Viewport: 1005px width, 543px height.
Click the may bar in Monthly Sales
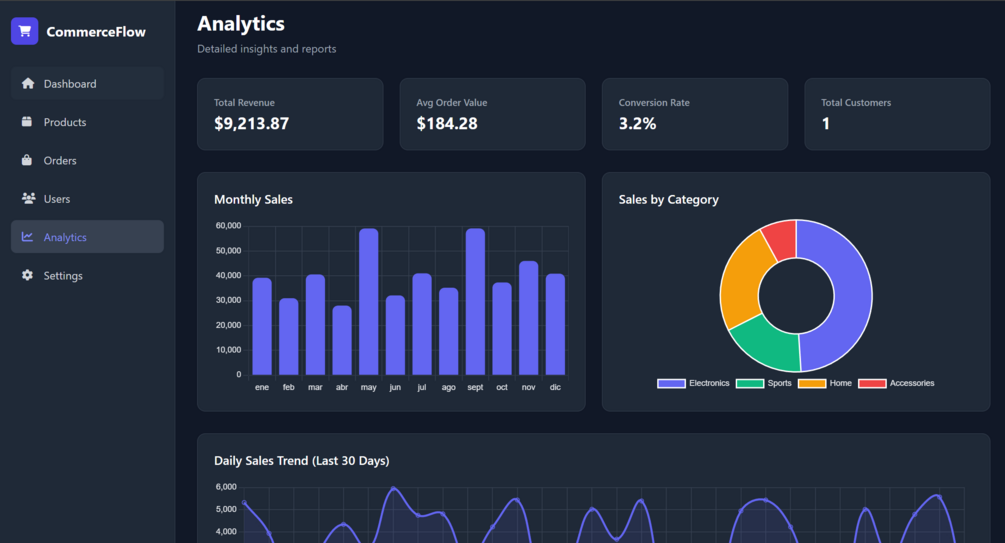(369, 301)
